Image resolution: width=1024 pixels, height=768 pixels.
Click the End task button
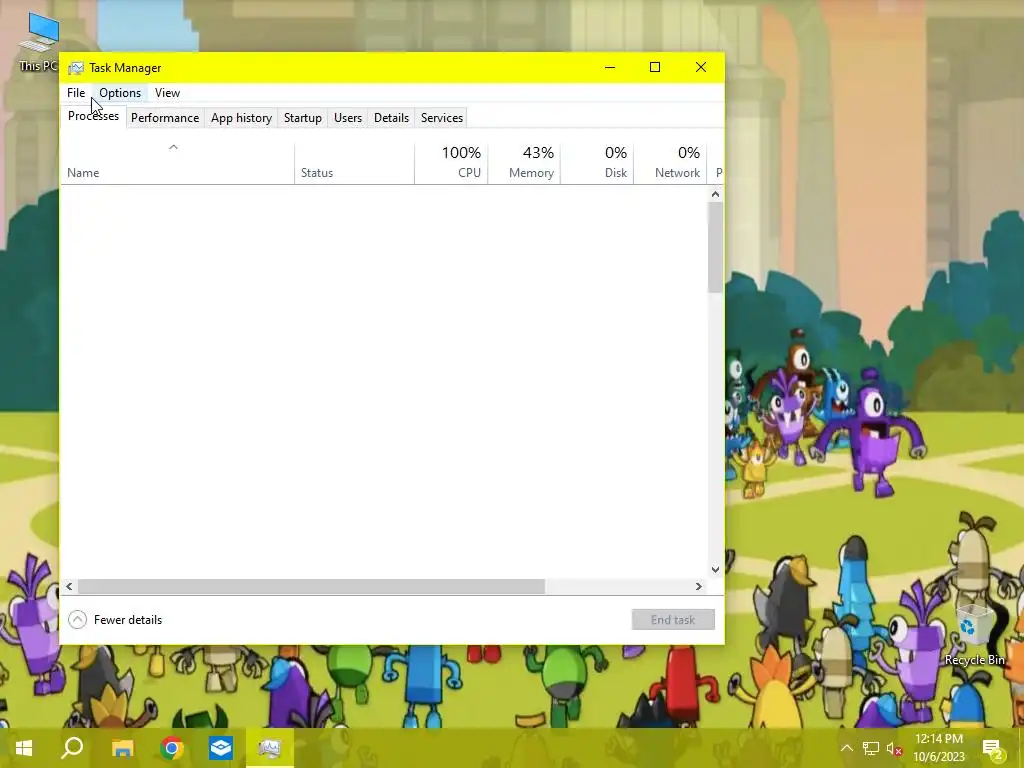coord(673,620)
